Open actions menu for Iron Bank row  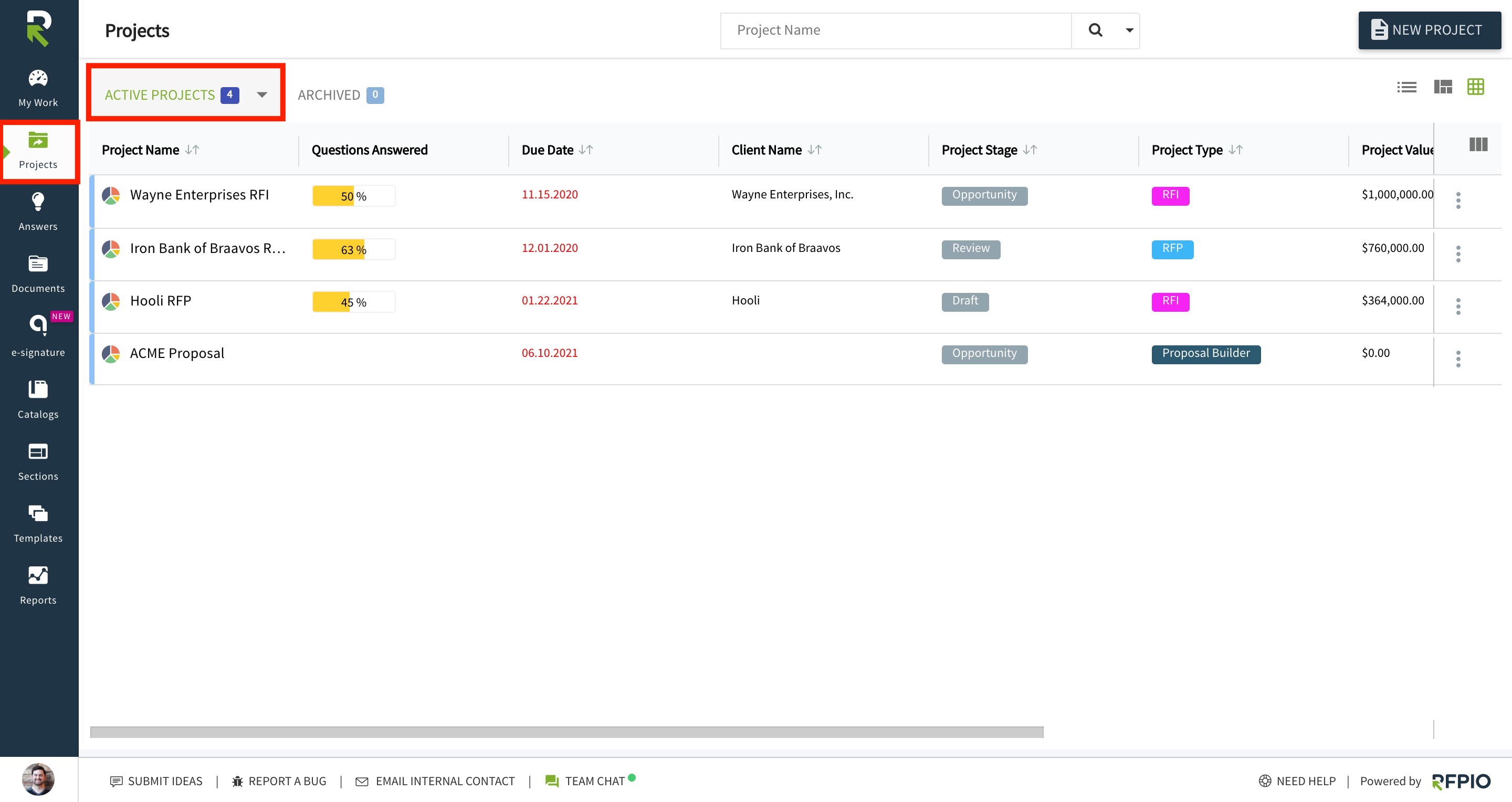(x=1458, y=254)
